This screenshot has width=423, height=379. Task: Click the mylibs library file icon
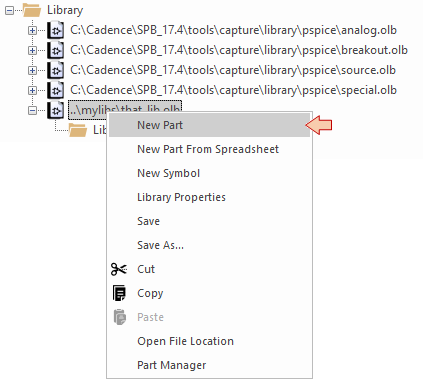(55, 110)
